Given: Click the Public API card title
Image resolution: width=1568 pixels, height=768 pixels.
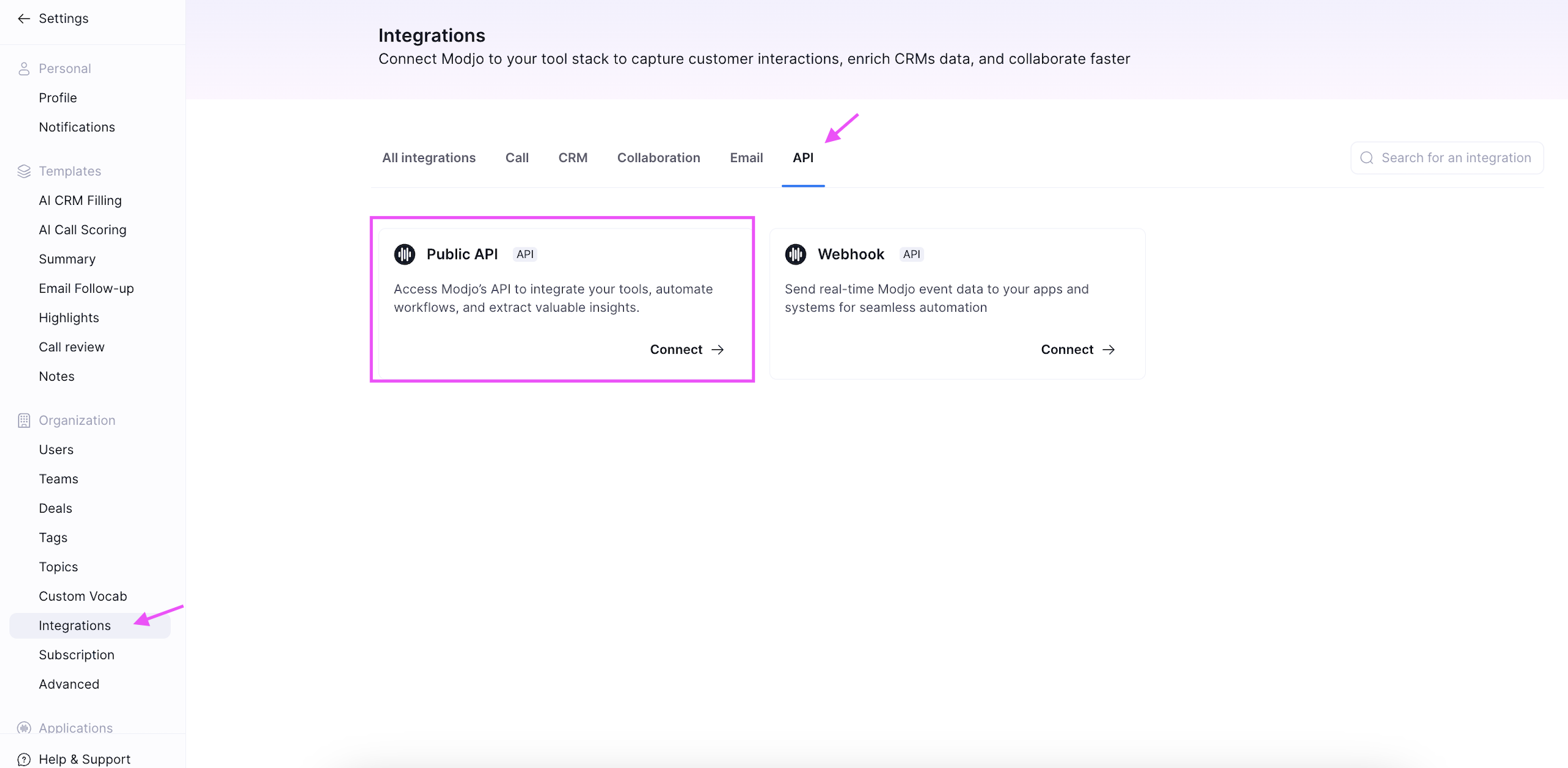Looking at the screenshot, I should [x=462, y=254].
